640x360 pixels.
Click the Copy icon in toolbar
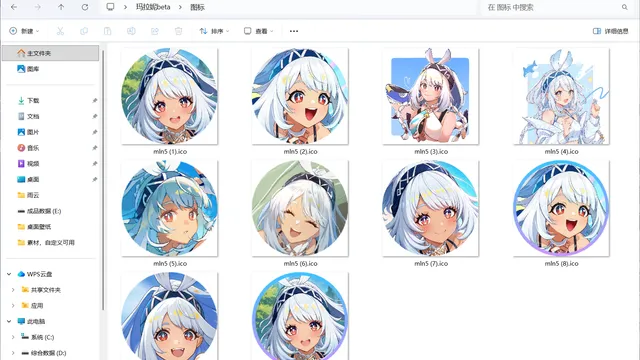pyautogui.click(x=84, y=31)
